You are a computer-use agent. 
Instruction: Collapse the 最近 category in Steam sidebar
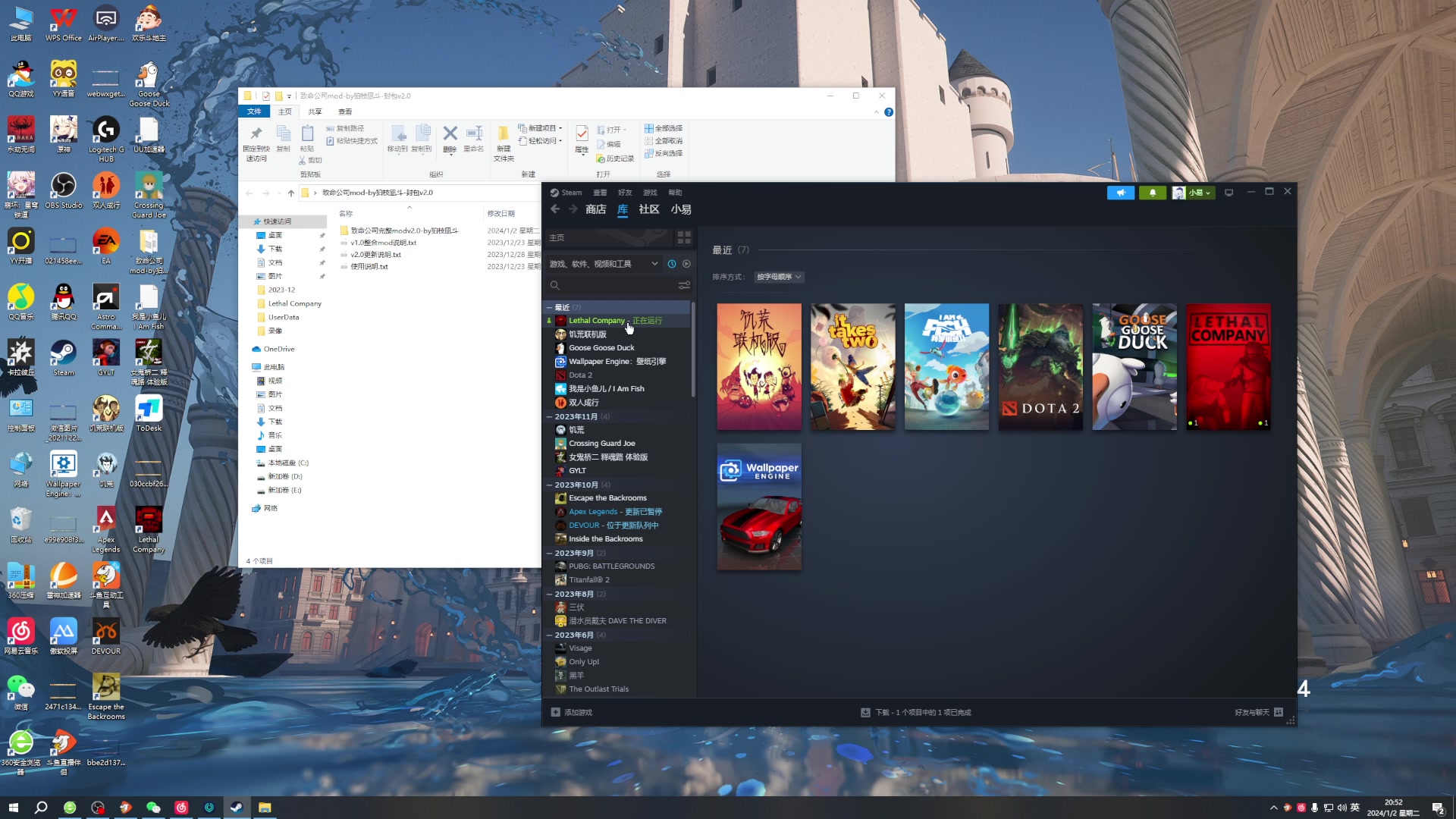(x=549, y=307)
